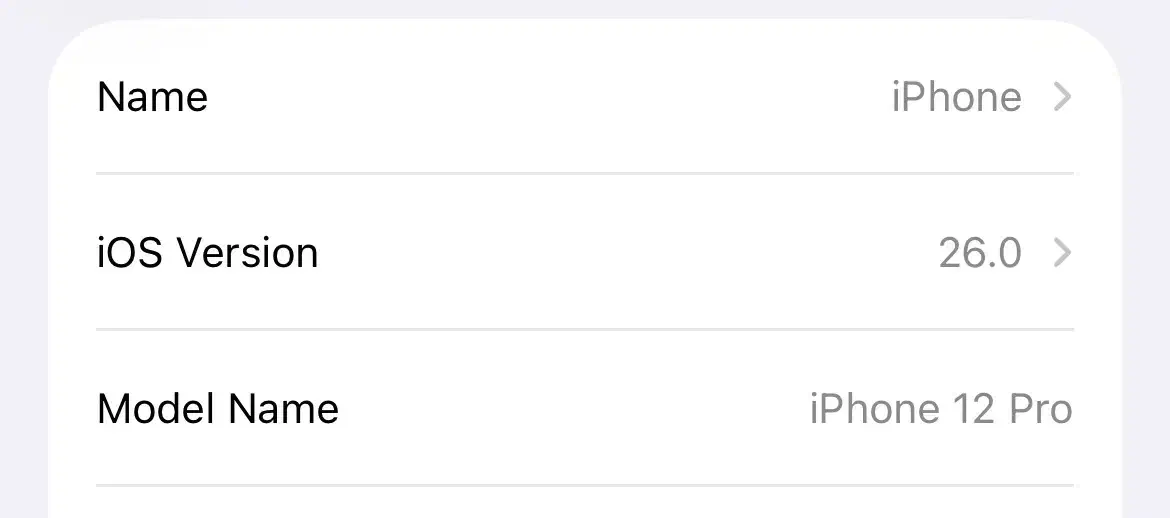Click the 26.0 version number
Screen dimensions: 1170x518
(979, 253)
